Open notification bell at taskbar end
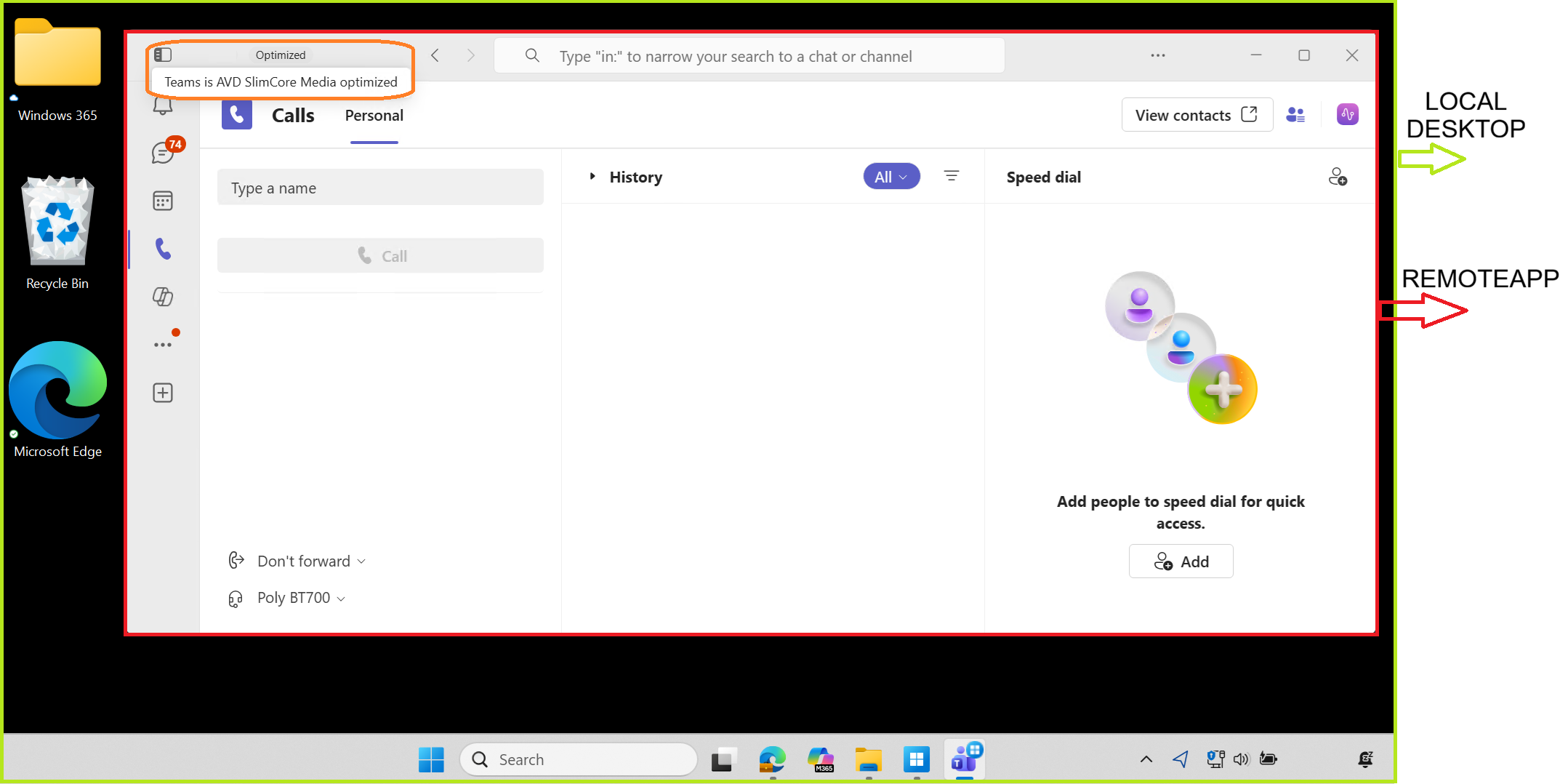The width and height of the screenshot is (1568, 784). coord(1365,759)
